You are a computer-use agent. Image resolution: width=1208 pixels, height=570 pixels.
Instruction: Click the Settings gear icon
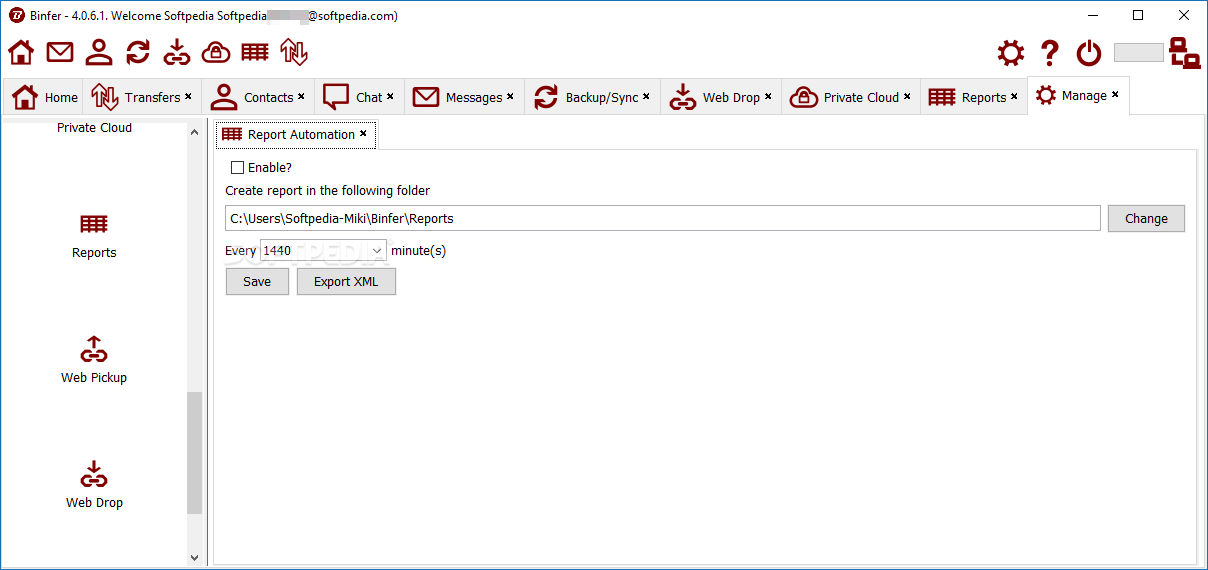[x=1011, y=53]
